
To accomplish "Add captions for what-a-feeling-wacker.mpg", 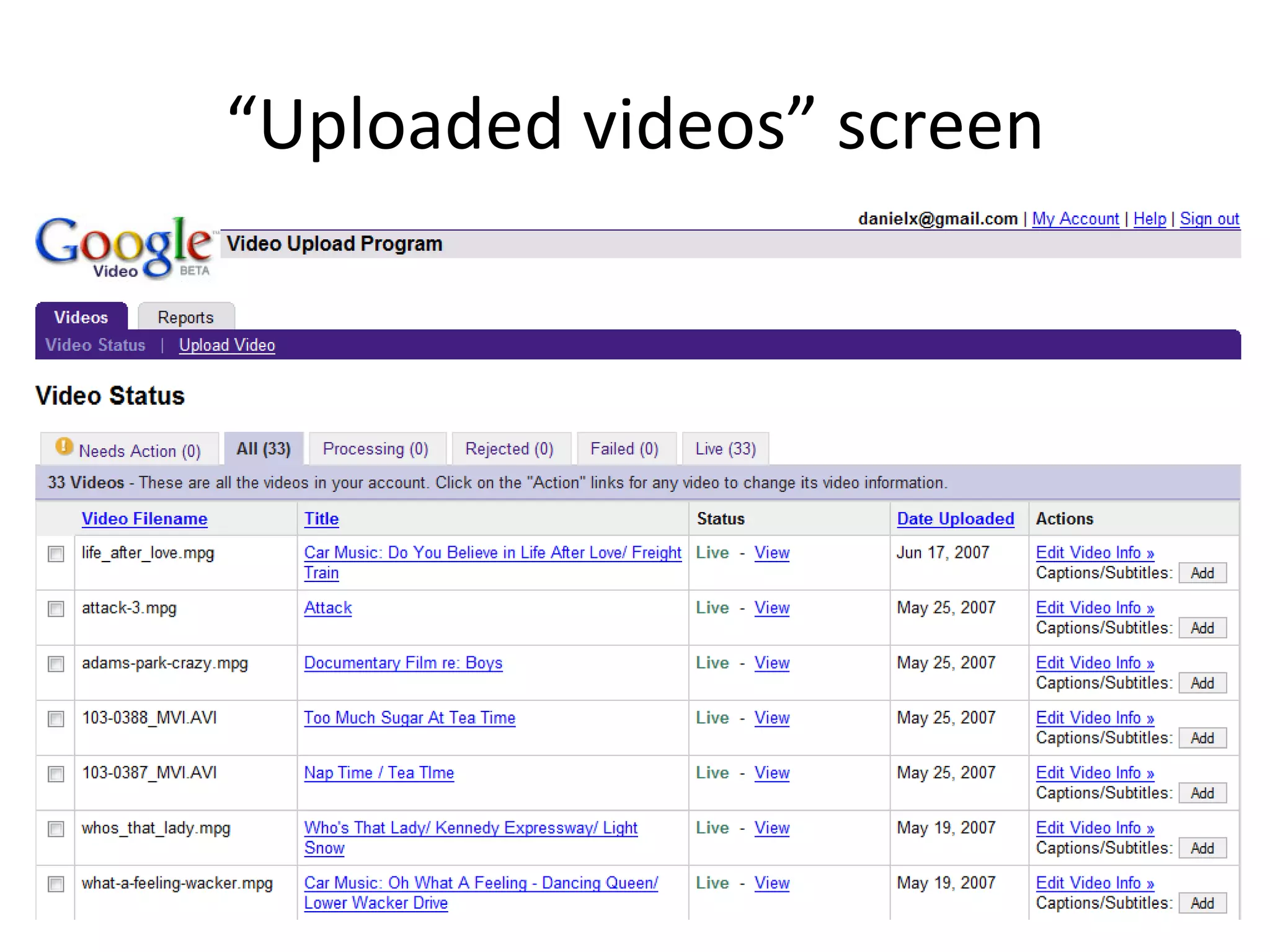I will (x=1202, y=904).
